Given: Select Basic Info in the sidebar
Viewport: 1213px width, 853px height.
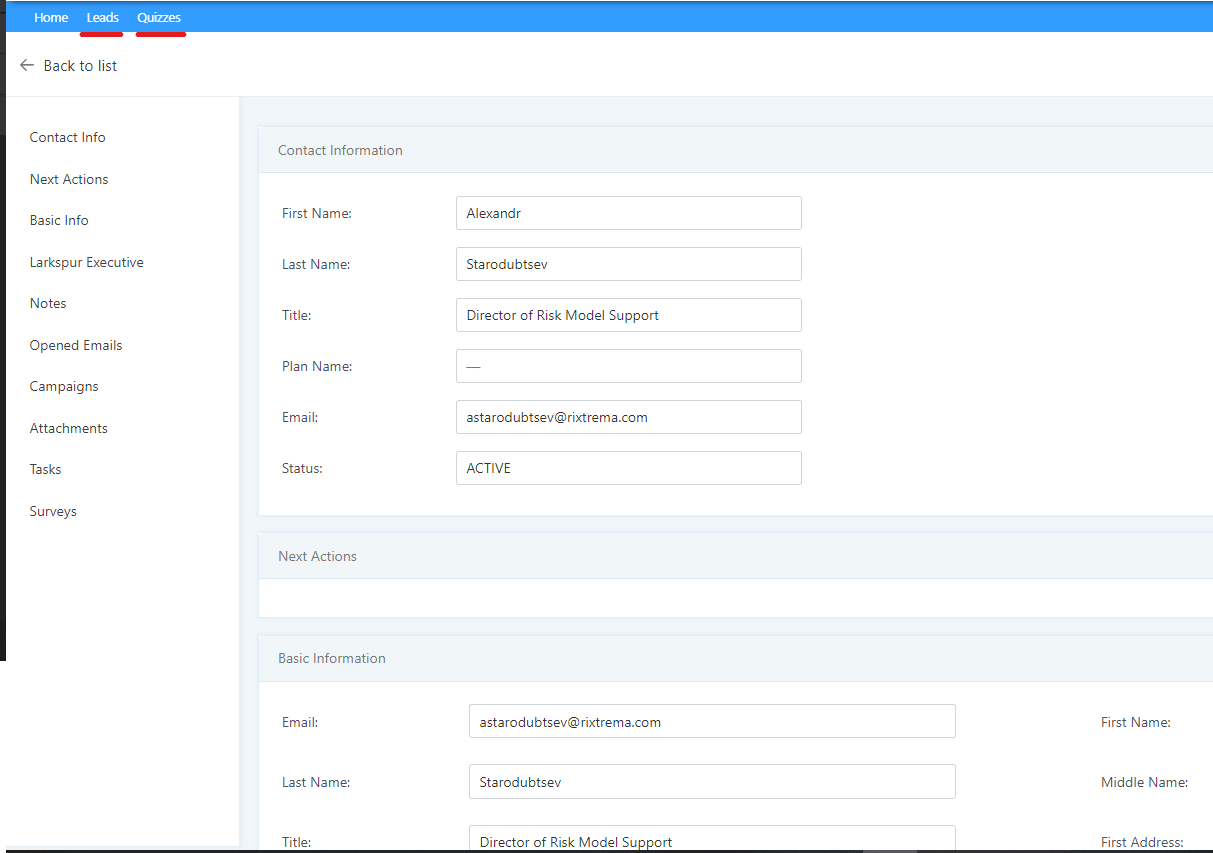Looking at the screenshot, I should pyautogui.click(x=59, y=220).
